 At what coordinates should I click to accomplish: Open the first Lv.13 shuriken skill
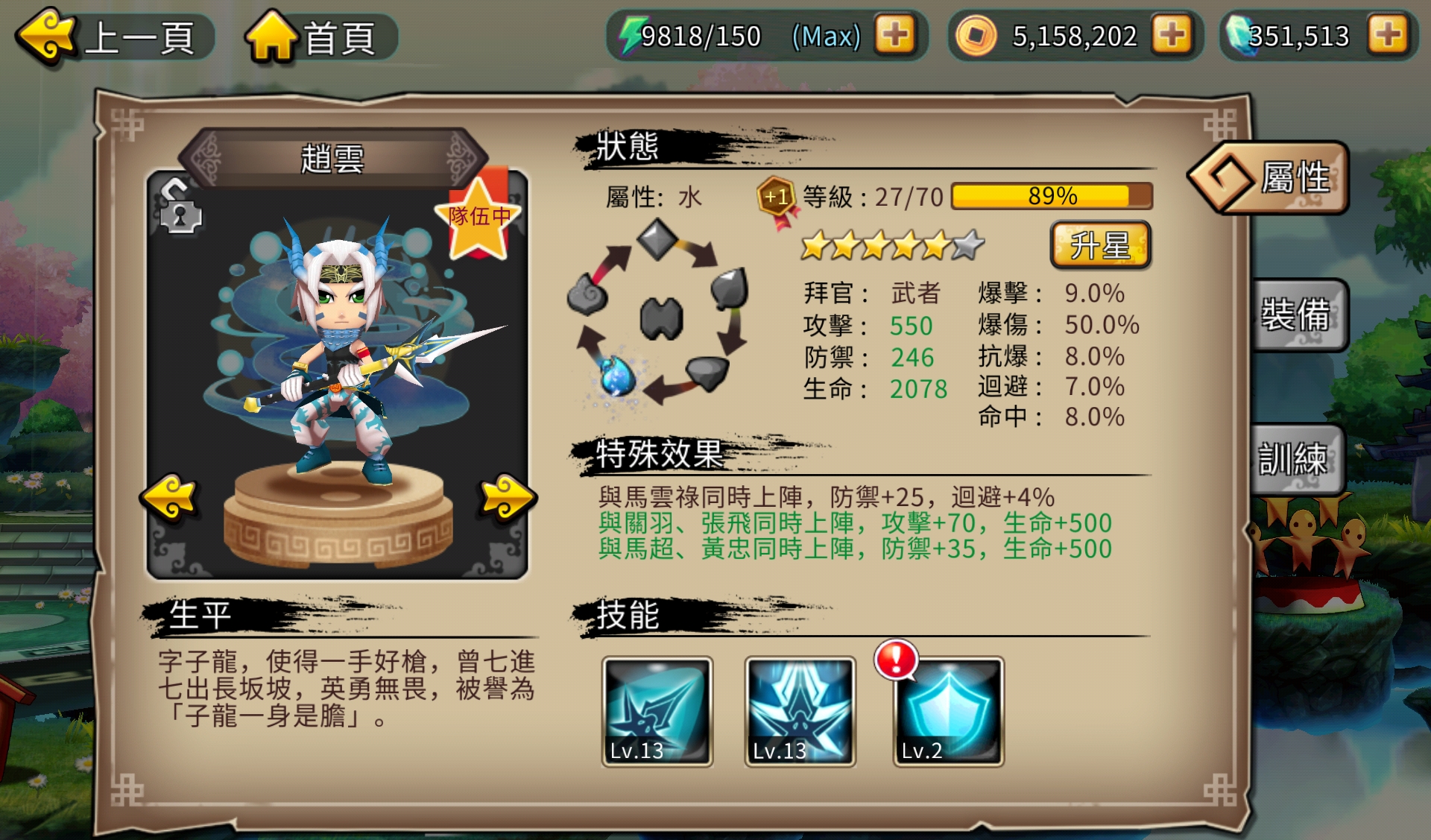tap(657, 712)
